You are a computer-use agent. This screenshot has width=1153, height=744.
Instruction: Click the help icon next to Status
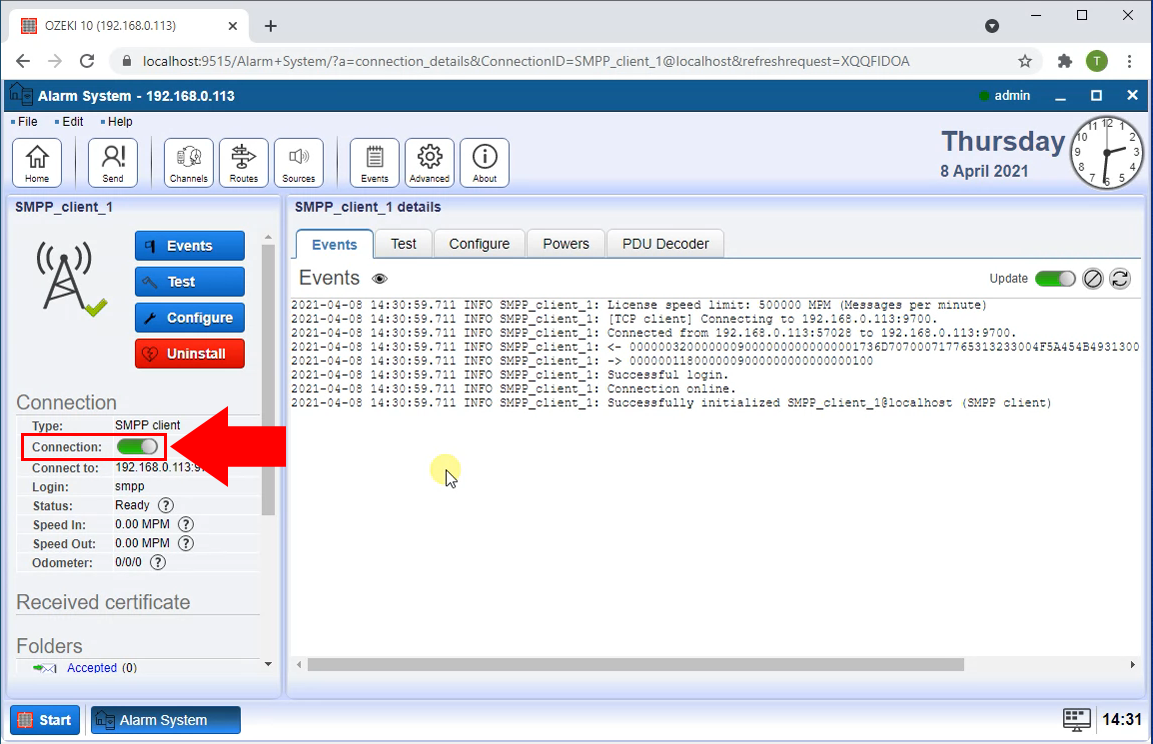pyautogui.click(x=166, y=505)
